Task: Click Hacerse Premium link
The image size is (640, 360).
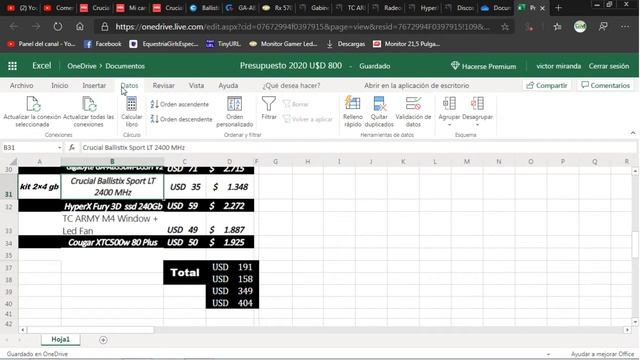Action: point(484,66)
